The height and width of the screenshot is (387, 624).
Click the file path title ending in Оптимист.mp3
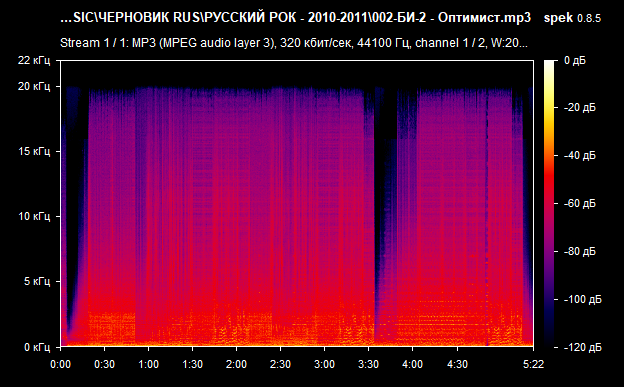click(295, 18)
